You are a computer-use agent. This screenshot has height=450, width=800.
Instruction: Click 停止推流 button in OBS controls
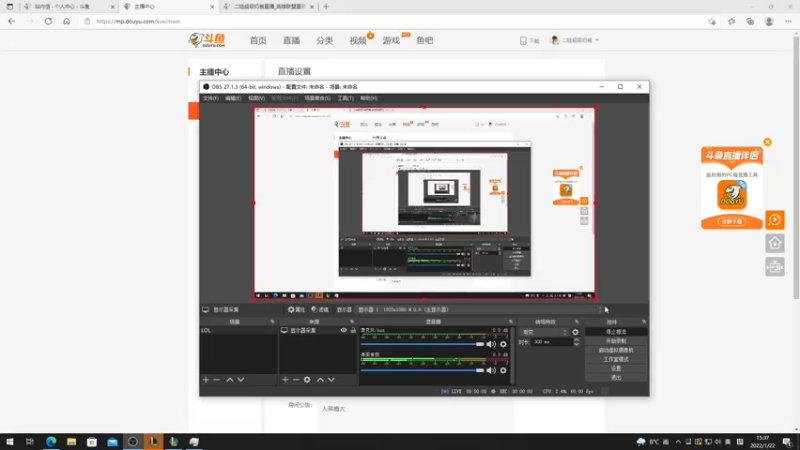click(616, 332)
